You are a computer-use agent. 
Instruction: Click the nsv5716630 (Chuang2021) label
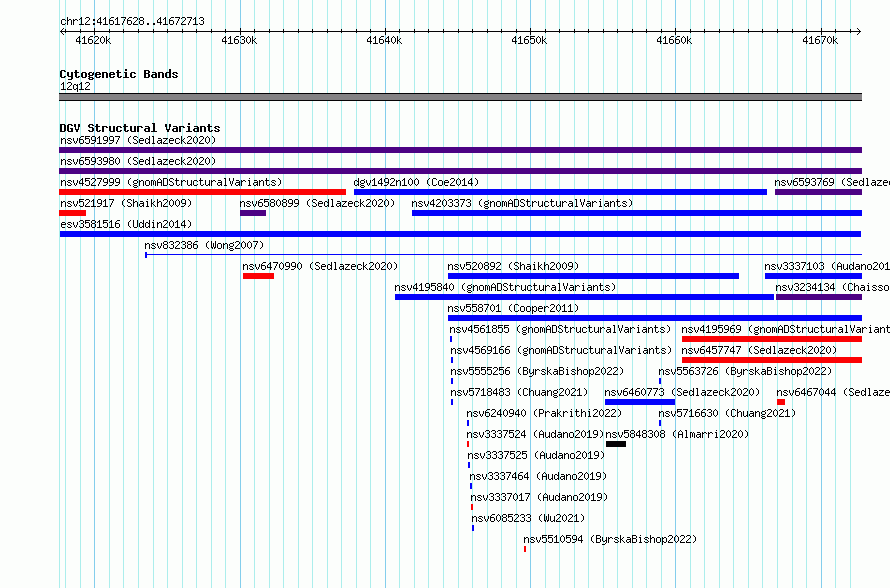click(727, 413)
